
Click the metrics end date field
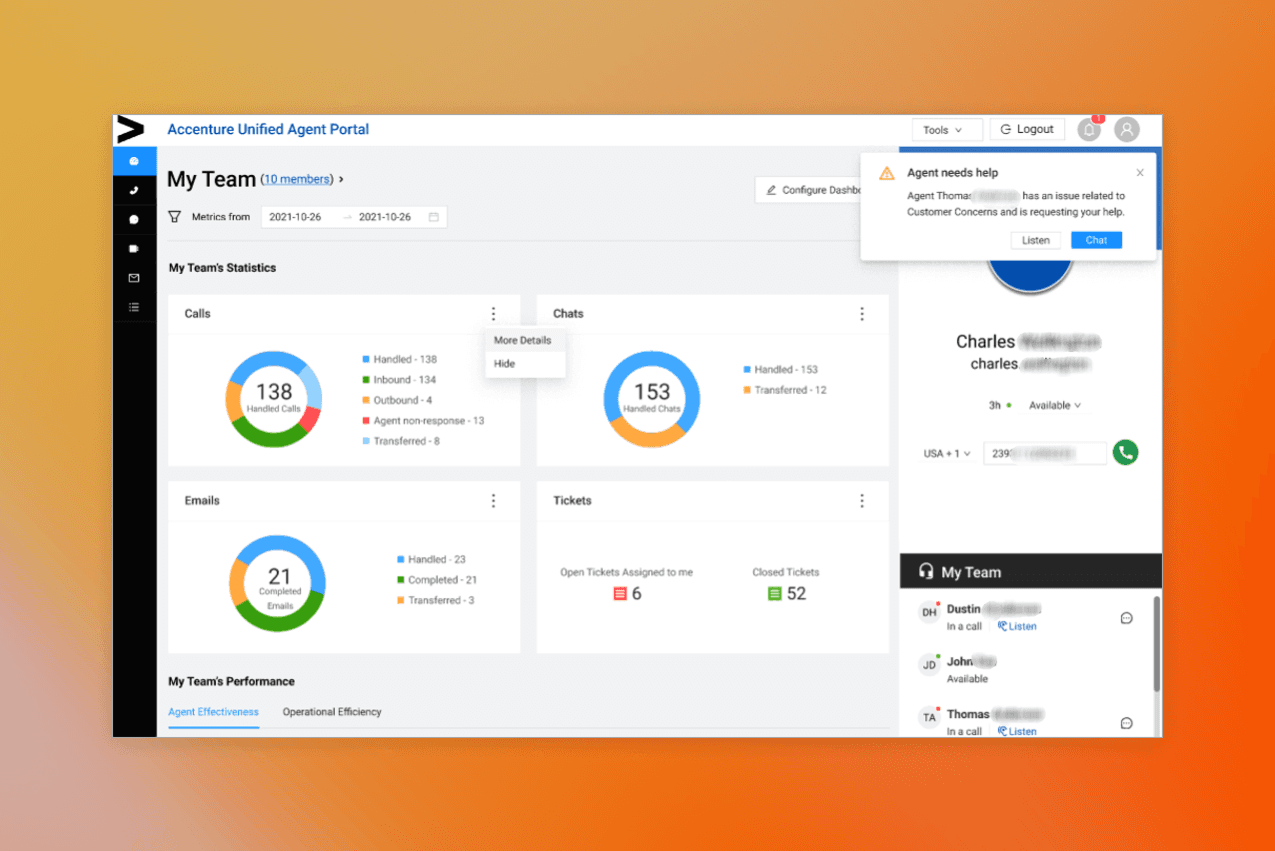coord(385,217)
